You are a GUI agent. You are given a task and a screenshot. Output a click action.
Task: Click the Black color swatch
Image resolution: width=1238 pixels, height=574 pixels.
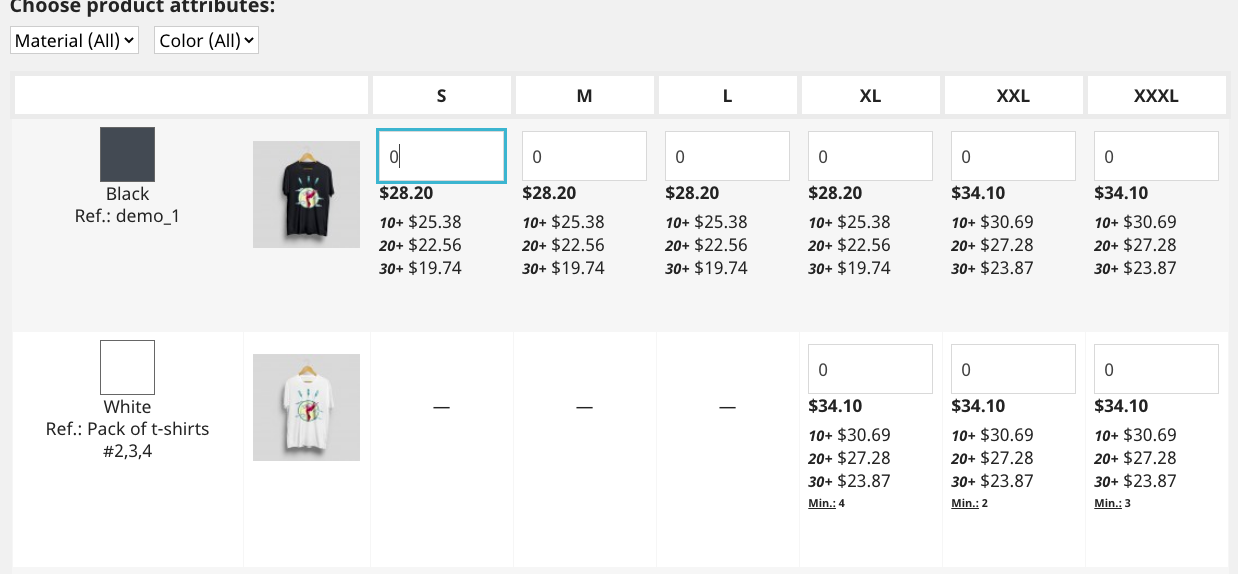127,154
